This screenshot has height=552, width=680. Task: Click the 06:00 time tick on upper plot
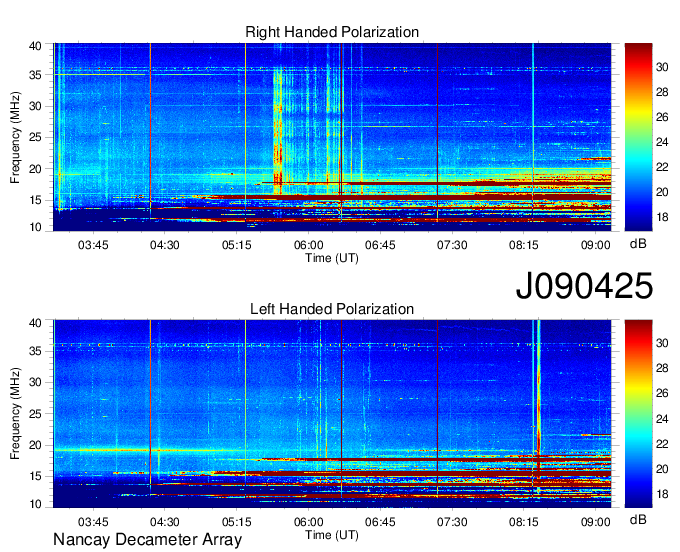click(x=308, y=245)
